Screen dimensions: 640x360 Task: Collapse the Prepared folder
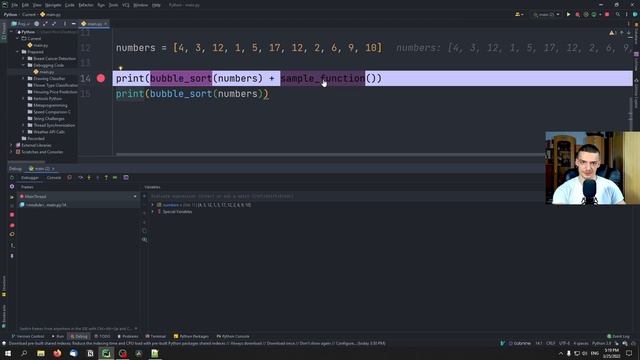click(x=18, y=52)
